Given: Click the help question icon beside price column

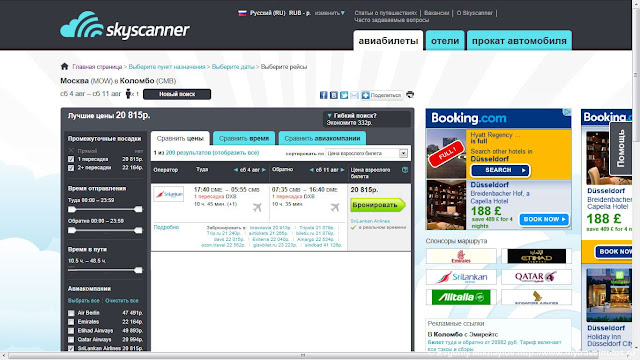Looking at the screenshot, I should (405, 170).
